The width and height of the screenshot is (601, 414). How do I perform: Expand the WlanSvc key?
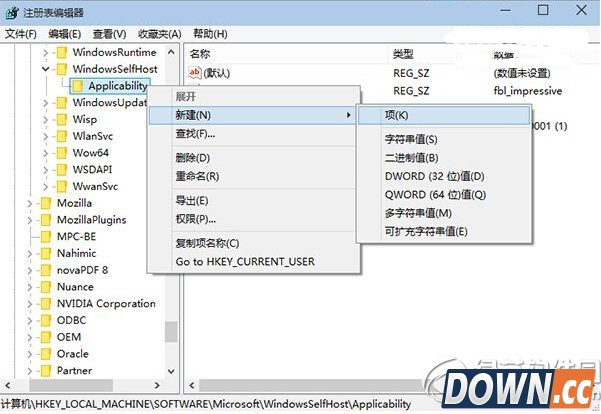click(46, 136)
